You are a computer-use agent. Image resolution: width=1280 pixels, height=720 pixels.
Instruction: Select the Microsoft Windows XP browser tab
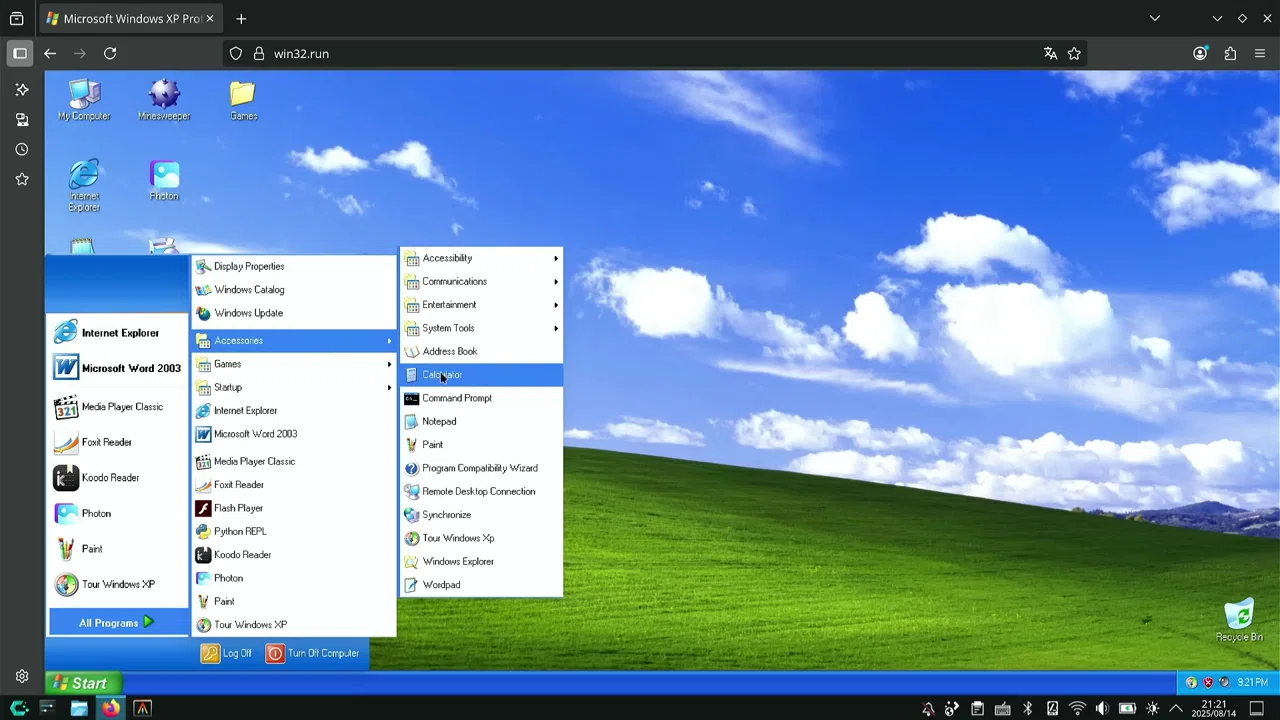(130, 19)
